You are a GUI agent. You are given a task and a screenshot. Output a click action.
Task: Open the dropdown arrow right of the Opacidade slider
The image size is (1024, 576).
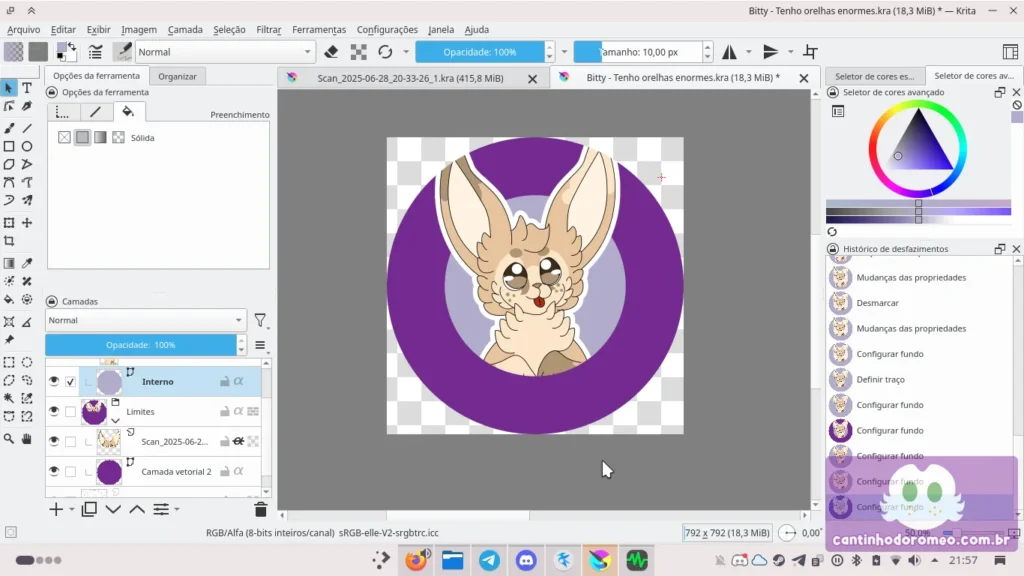point(564,52)
